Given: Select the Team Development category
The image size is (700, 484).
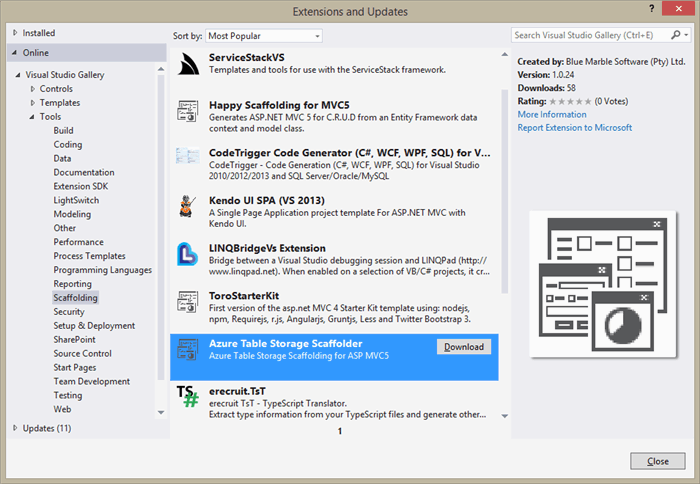Looking at the screenshot, I should pyautogui.click(x=92, y=381).
